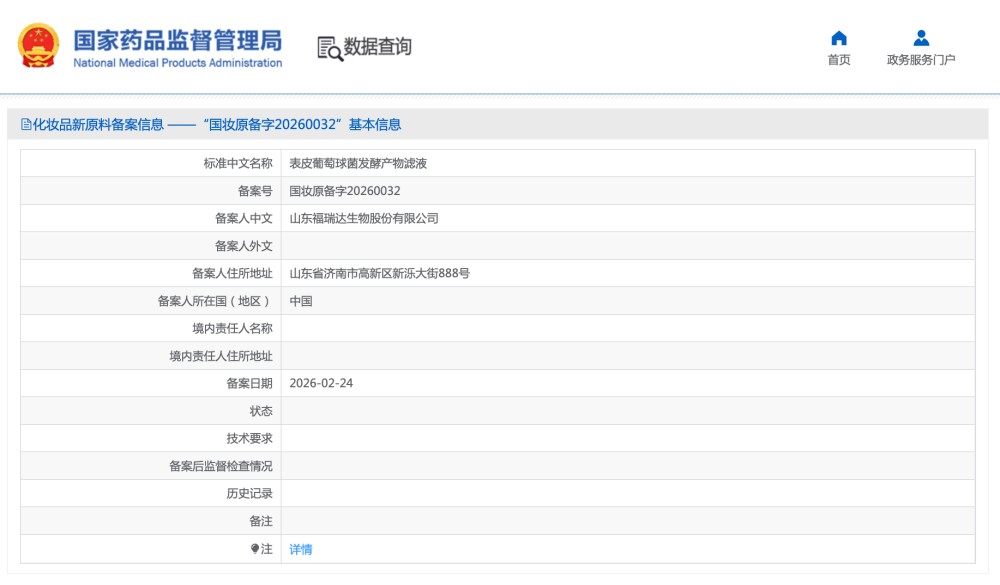The height and width of the screenshot is (585, 1000).
Task: Open the 政务服务门户 menu item
Action: 921,60
